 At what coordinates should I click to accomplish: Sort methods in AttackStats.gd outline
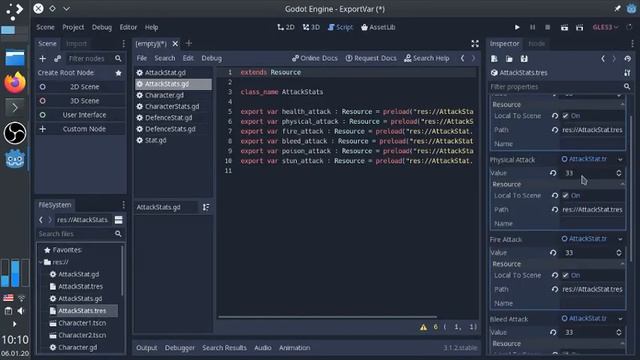click(x=206, y=207)
